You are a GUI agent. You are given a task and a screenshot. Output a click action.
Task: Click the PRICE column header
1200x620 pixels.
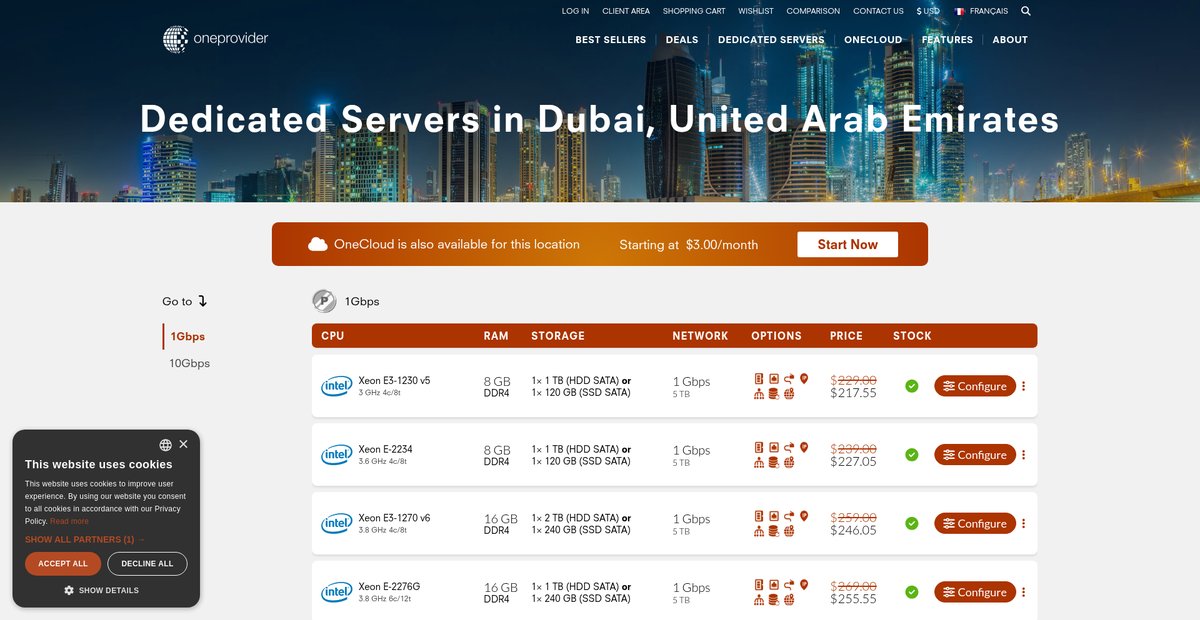click(x=846, y=336)
